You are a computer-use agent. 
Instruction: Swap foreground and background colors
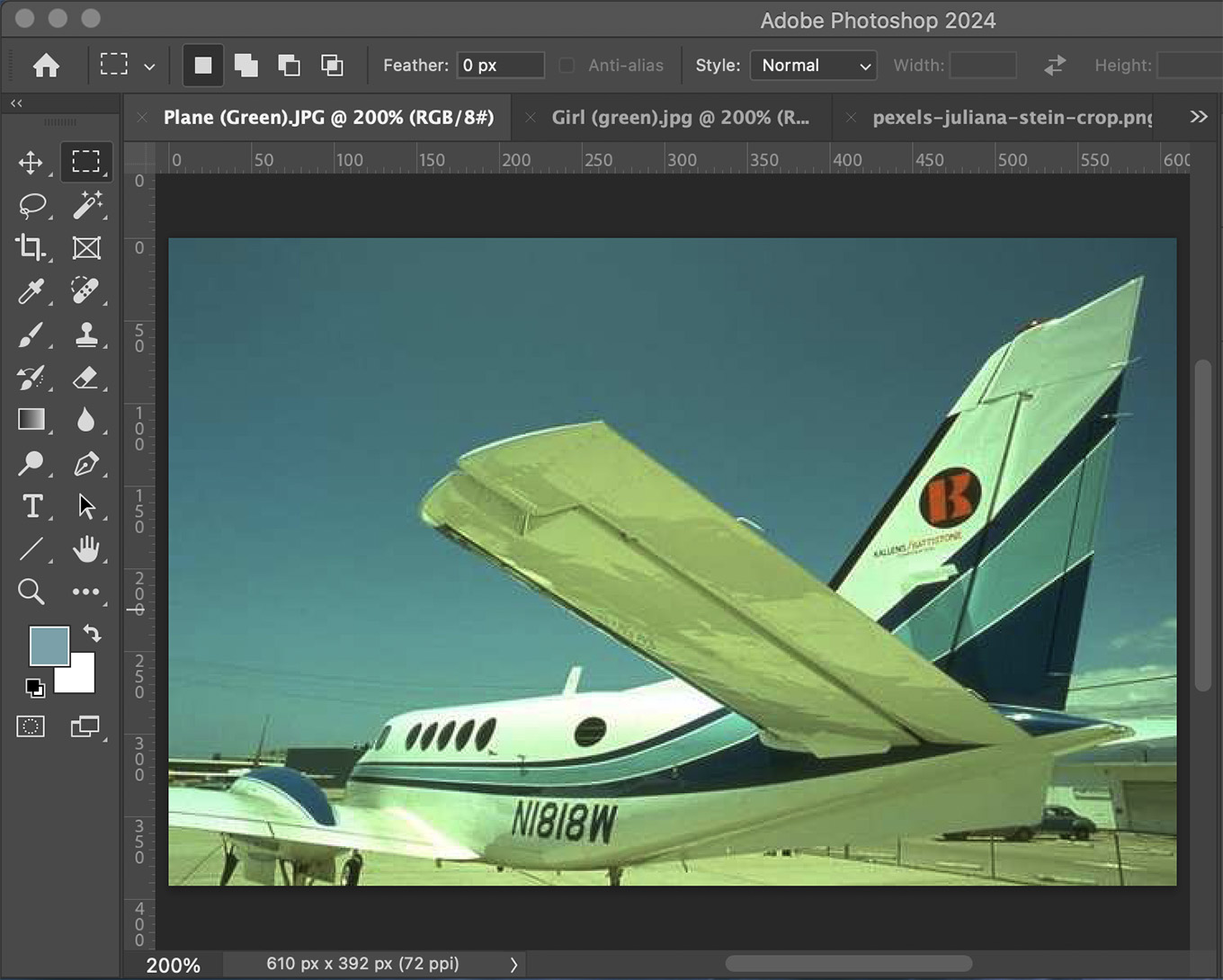(x=92, y=633)
